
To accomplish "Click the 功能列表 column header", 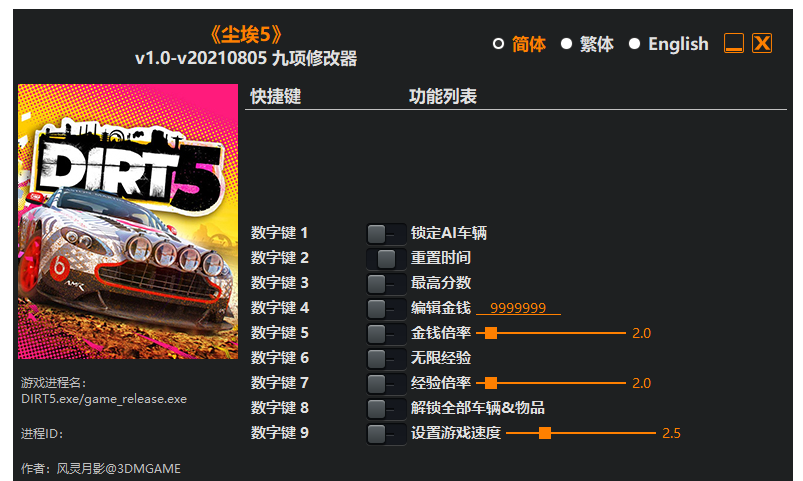I will tap(442, 96).
